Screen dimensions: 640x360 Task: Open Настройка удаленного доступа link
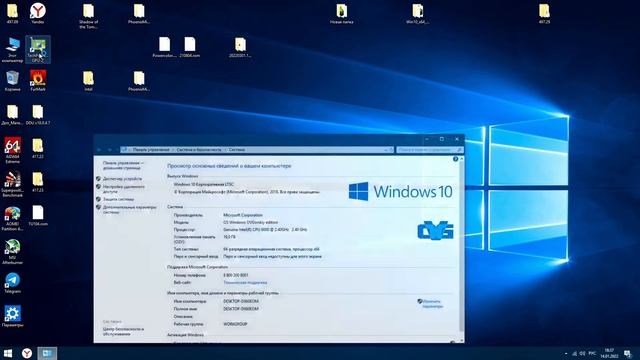point(123,189)
